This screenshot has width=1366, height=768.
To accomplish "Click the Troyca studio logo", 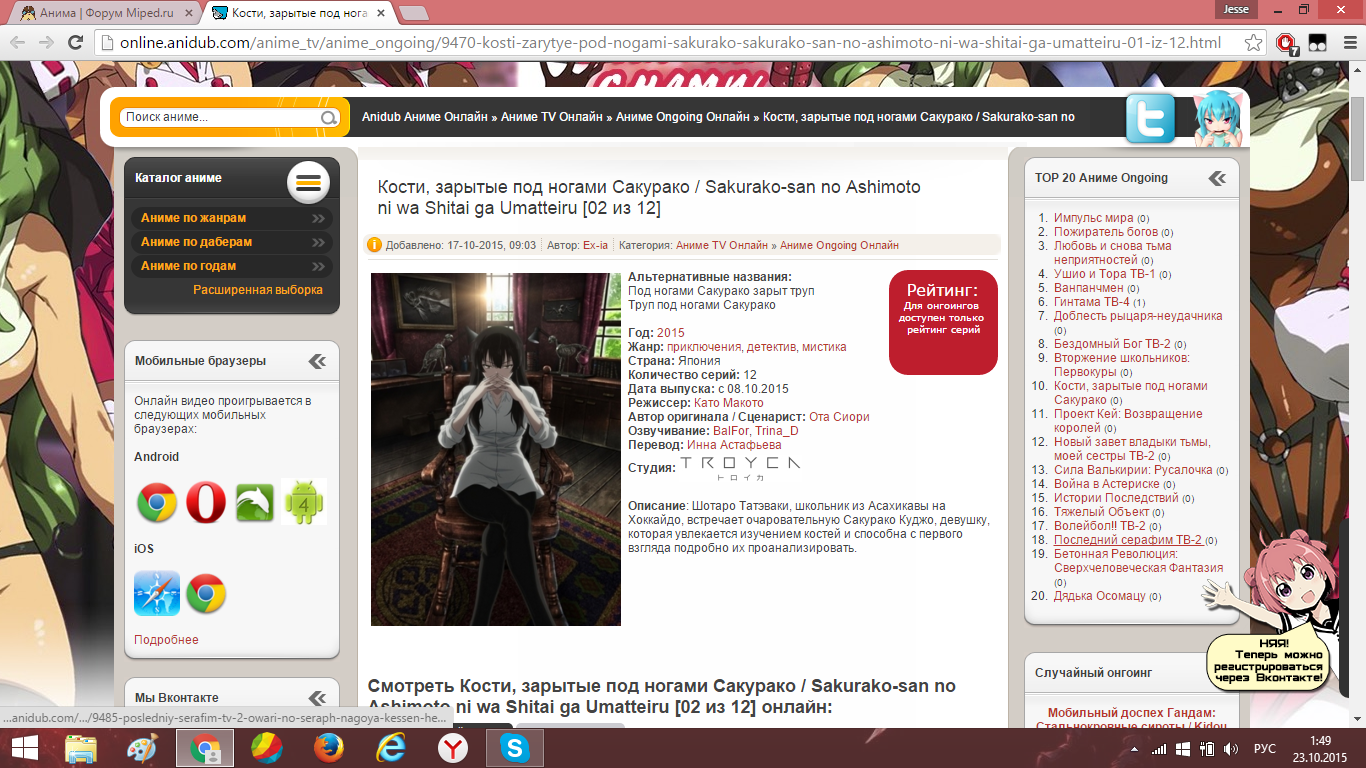I will click(x=740, y=469).
